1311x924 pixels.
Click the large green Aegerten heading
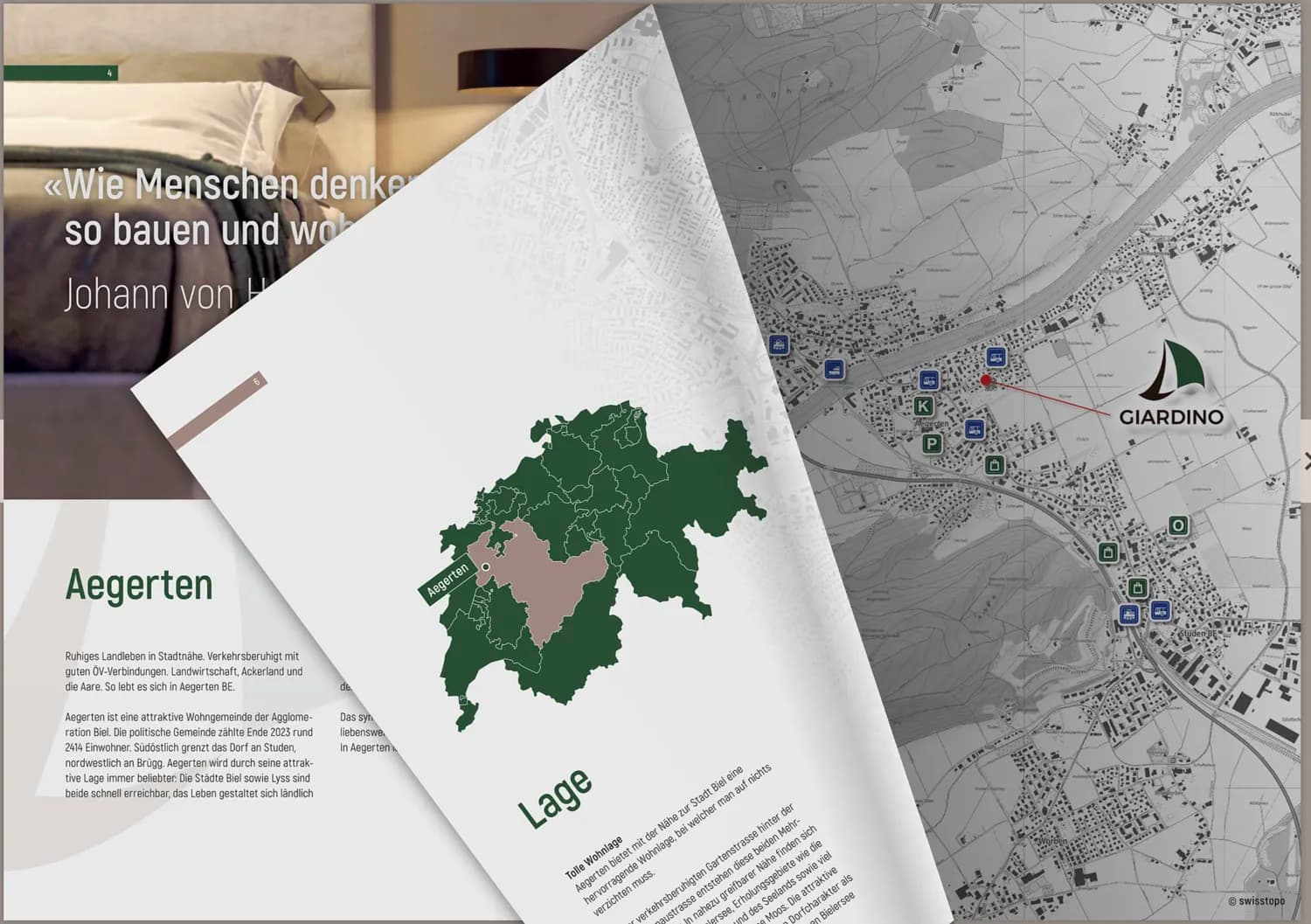(x=139, y=585)
